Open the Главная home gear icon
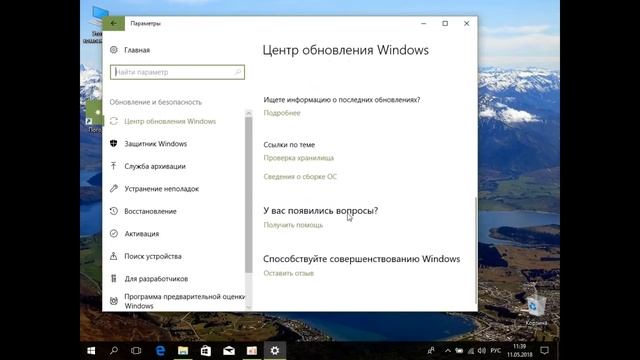Screen dimensions: 640x360 pos(113,50)
